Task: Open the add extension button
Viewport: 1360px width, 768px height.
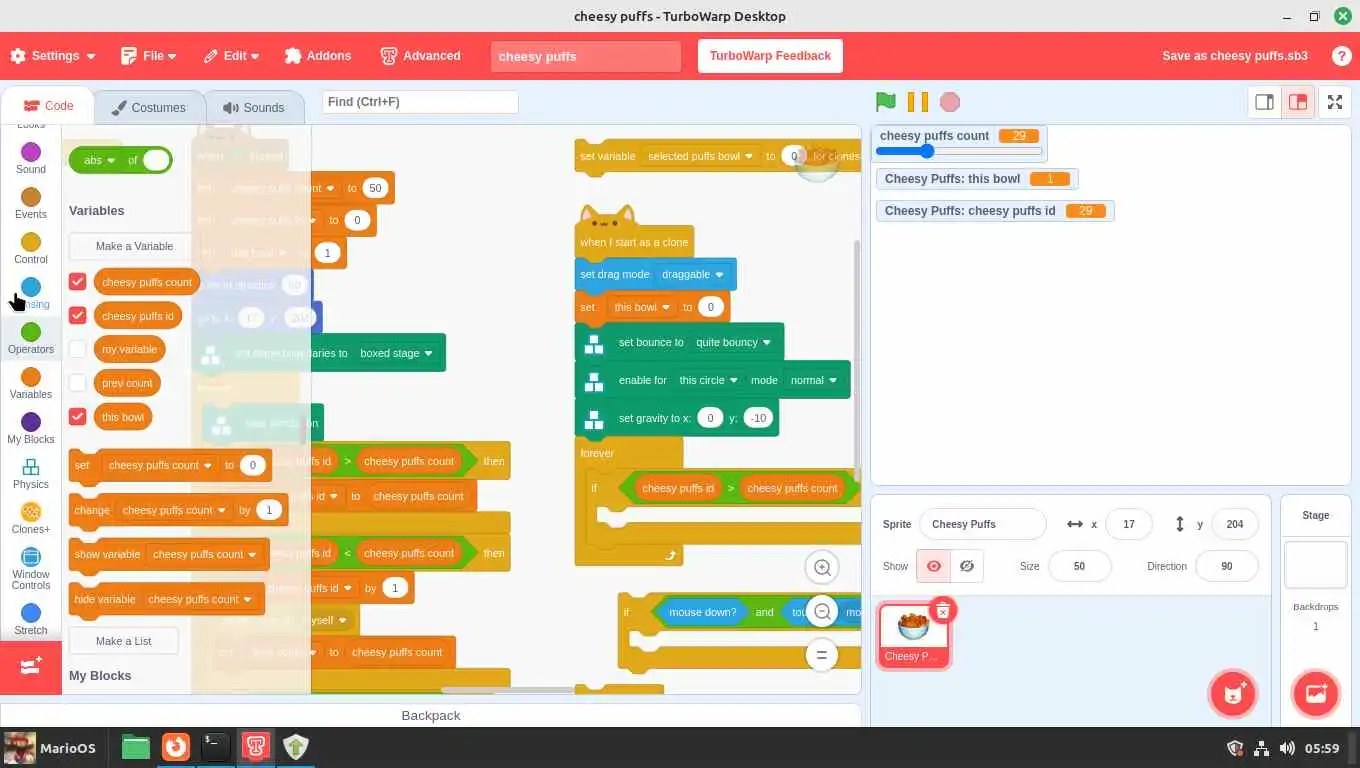Action: 31,666
